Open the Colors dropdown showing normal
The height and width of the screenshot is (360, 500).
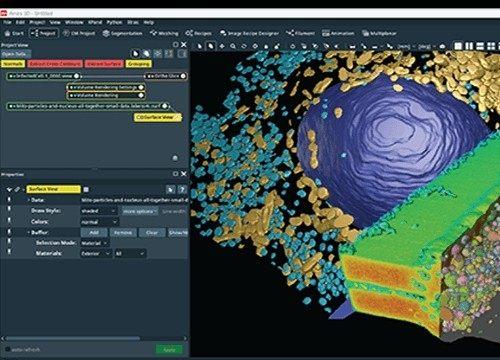click(99, 222)
